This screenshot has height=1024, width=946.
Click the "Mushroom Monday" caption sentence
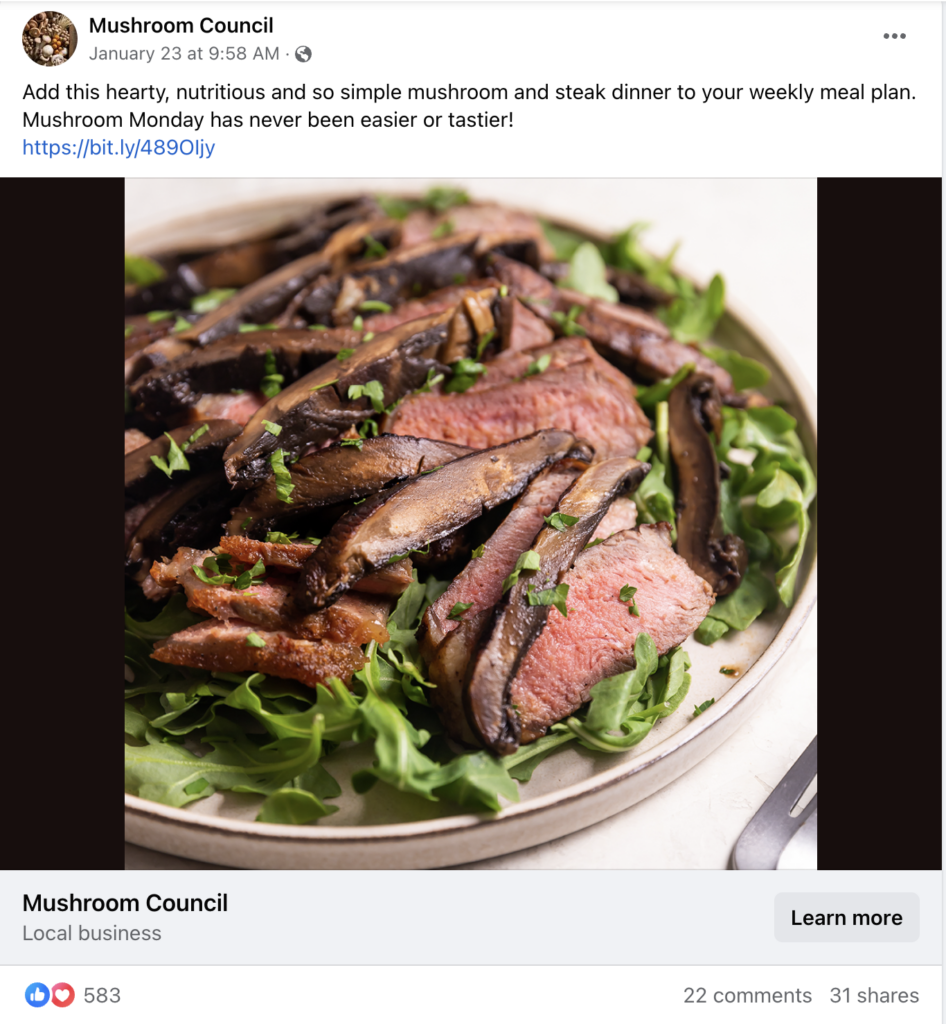pyautogui.click(x=267, y=121)
